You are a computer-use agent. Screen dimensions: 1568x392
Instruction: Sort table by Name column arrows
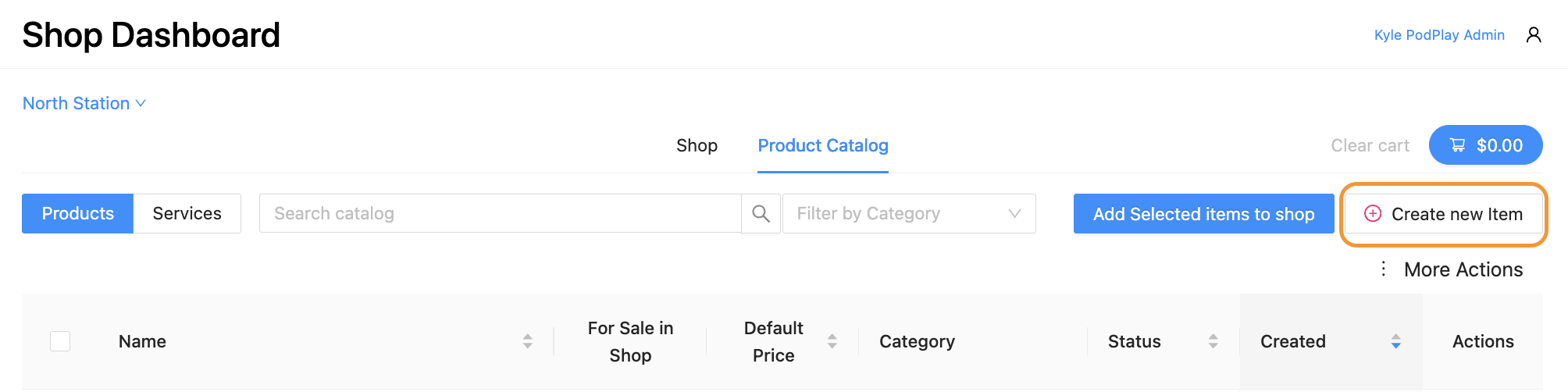[528, 341]
